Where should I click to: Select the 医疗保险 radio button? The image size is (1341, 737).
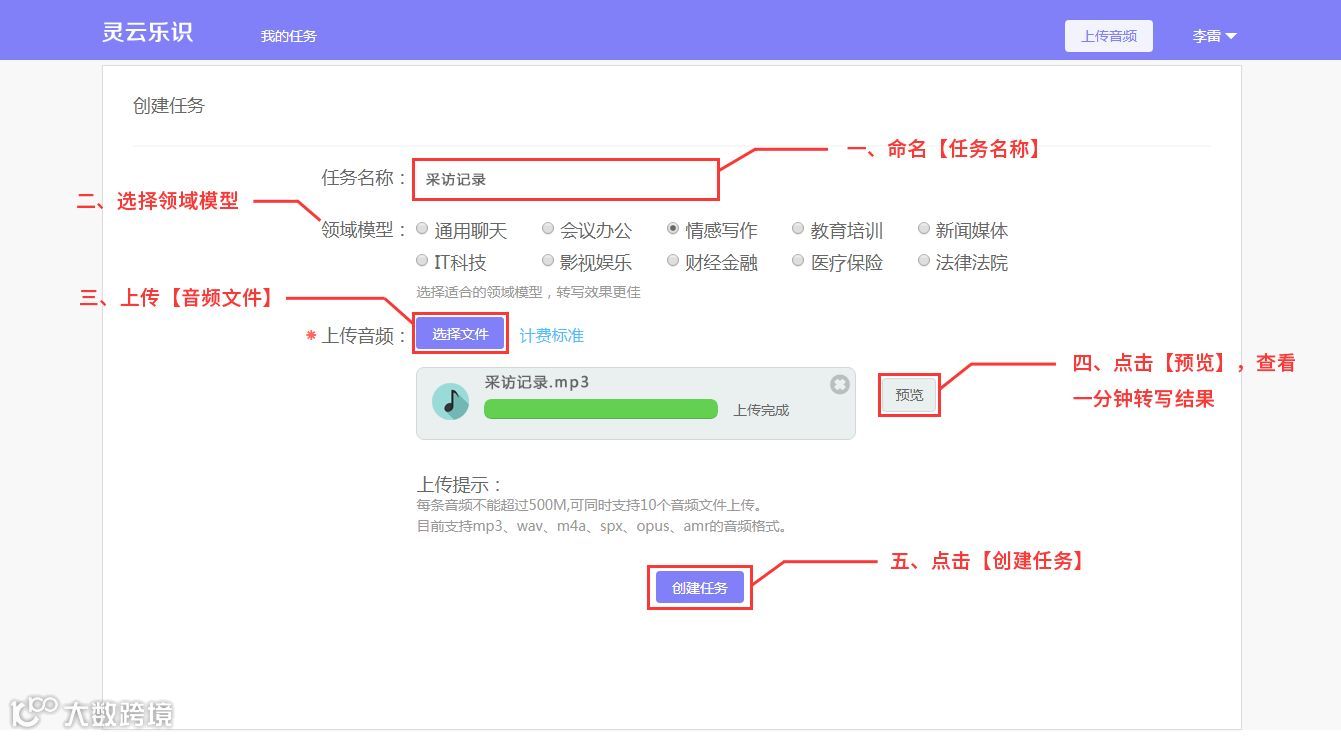[x=798, y=261]
